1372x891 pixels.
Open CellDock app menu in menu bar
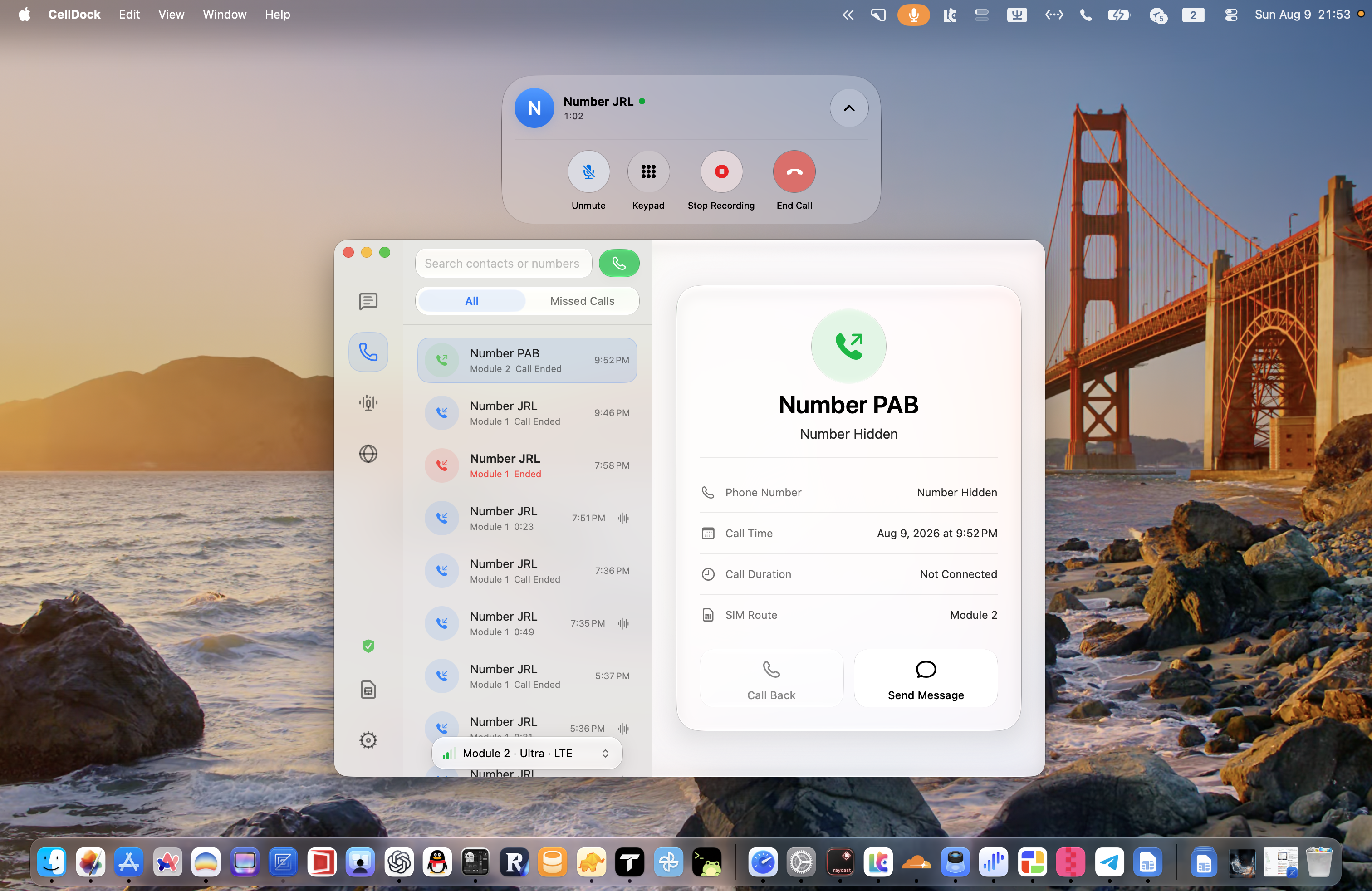(74, 15)
